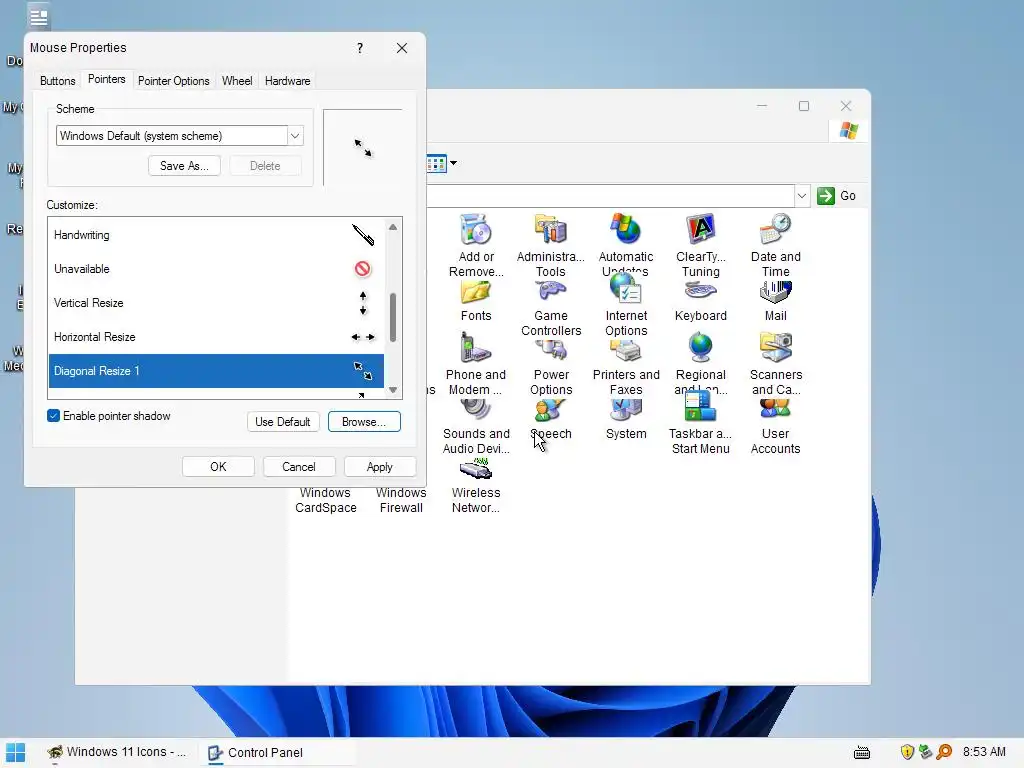Open the Fonts folder icon
The image size is (1024, 768).
(475, 292)
